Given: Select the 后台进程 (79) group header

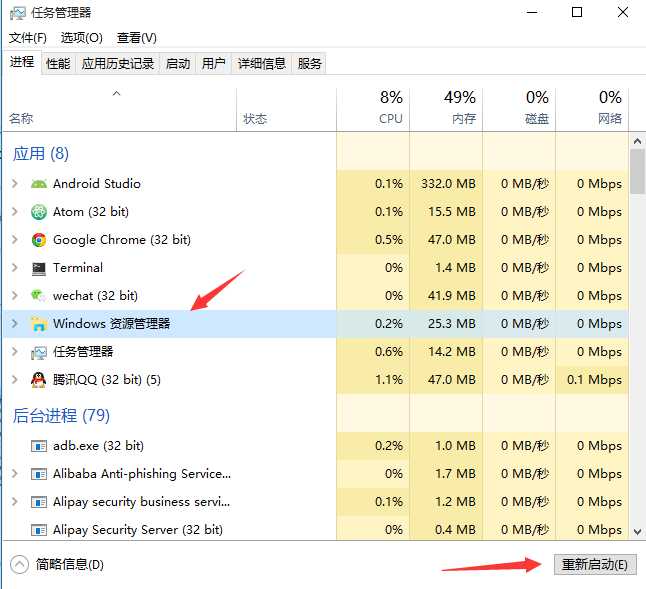Looking at the screenshot, I should point(61,416).
